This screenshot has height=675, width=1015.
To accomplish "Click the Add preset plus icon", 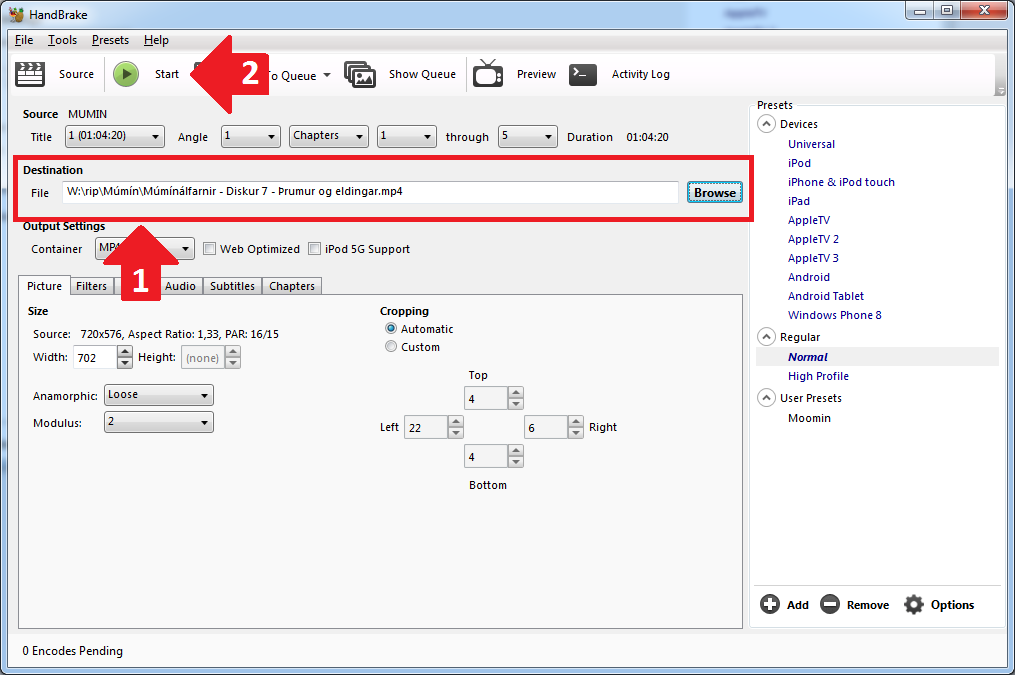I will [770, 604].
